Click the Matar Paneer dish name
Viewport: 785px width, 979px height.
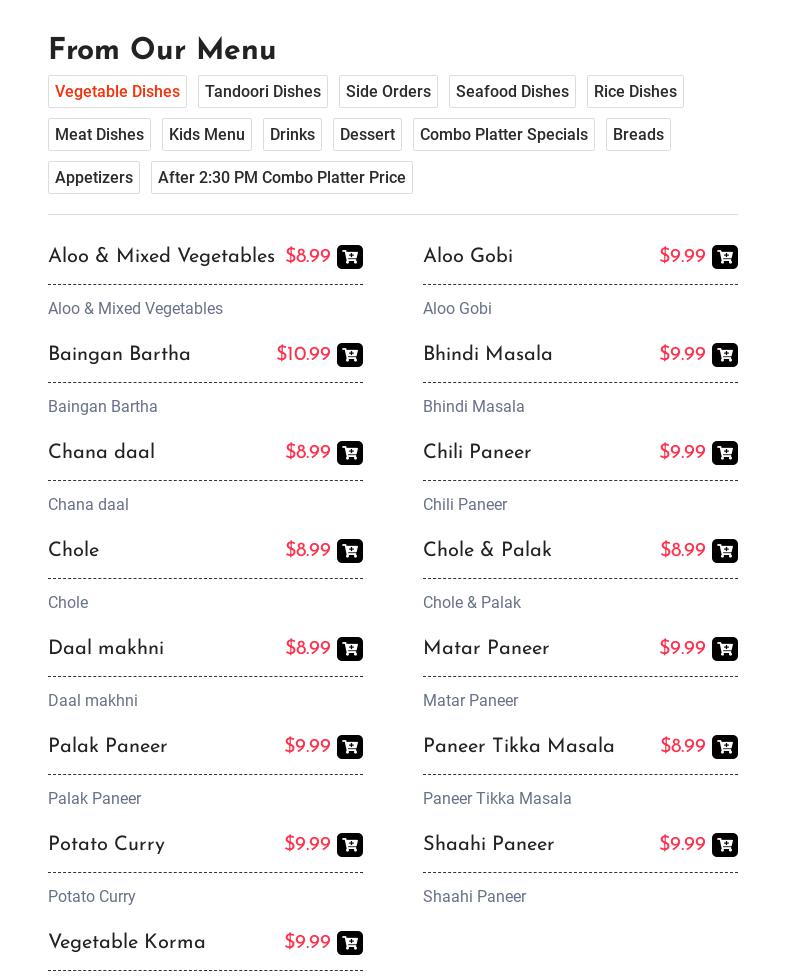coord(486,649)
